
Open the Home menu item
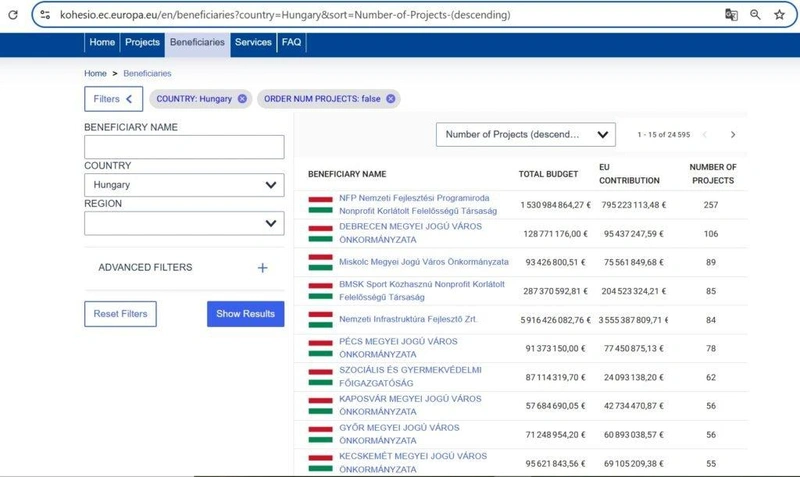(x=102, y=42)
